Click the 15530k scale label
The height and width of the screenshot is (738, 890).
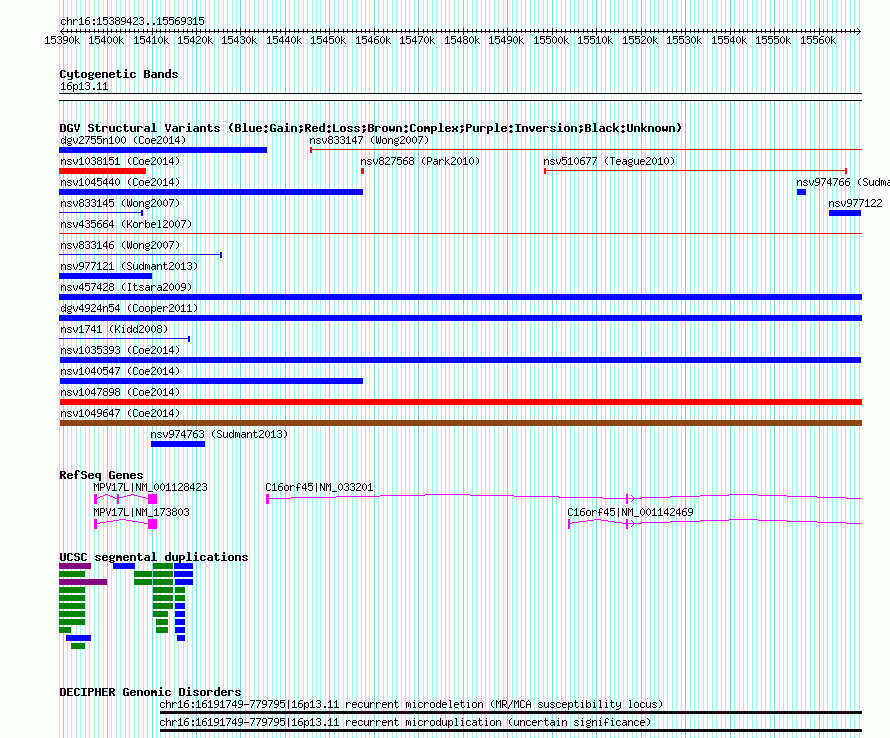pyautogui.click(x=684, y=40)
